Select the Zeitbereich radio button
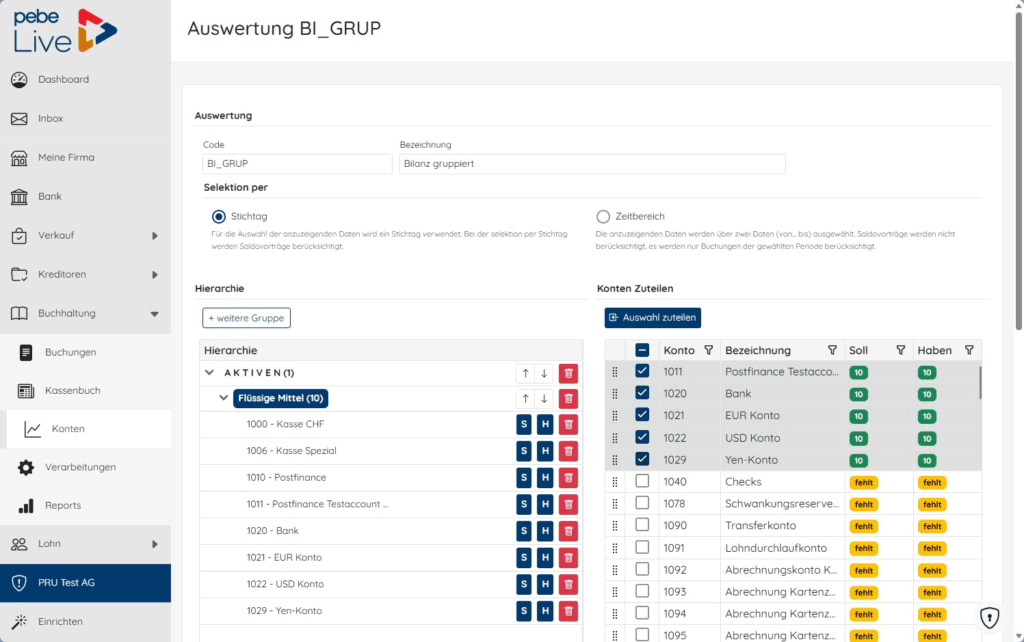Screen dimensions: 1024x642 [603, 216]
